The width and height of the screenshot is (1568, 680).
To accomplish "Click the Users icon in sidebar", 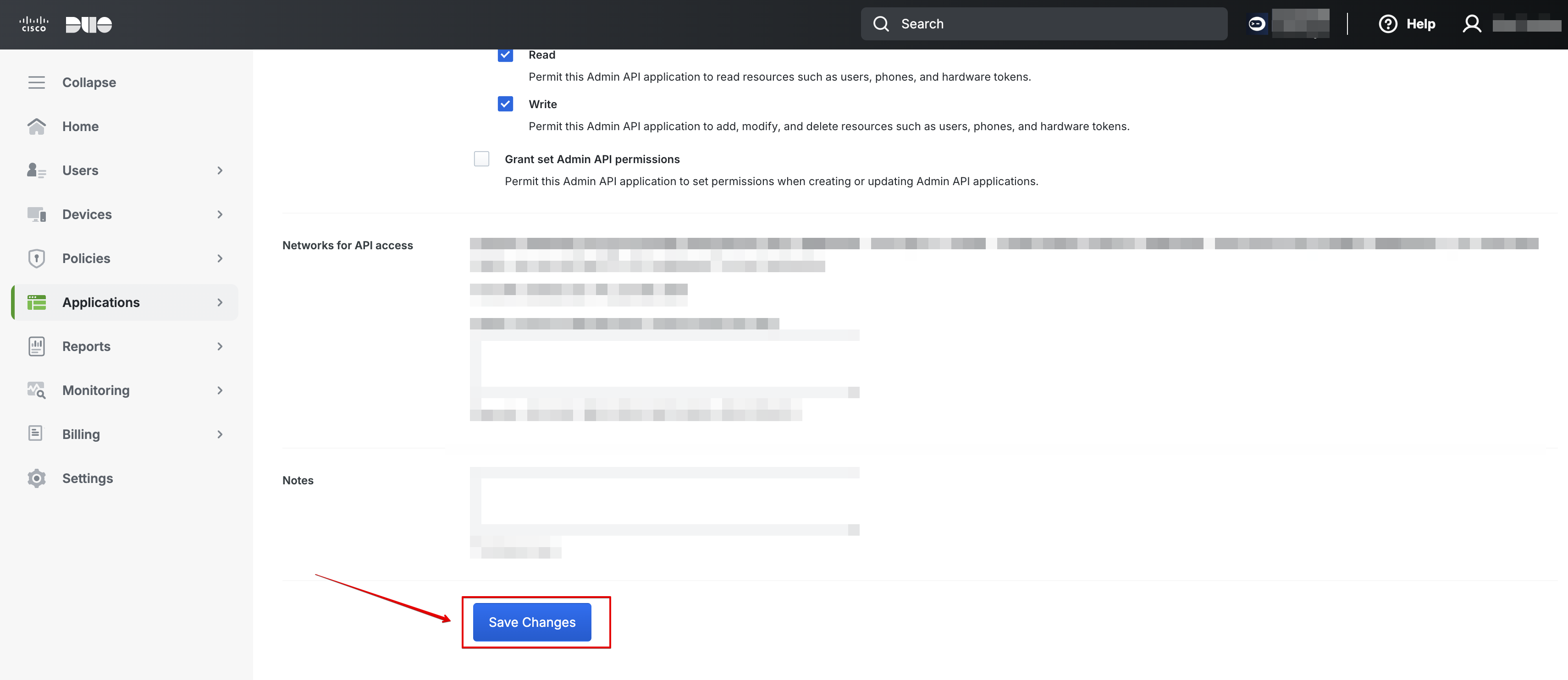I will pyautogui.click(x=37, y=170).
